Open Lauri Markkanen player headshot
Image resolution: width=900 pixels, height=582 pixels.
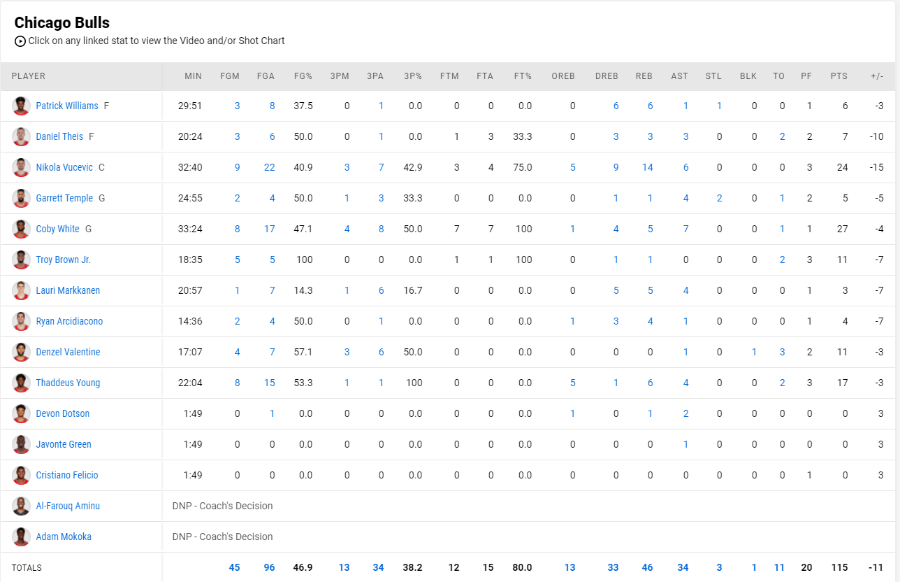point(21,290)
